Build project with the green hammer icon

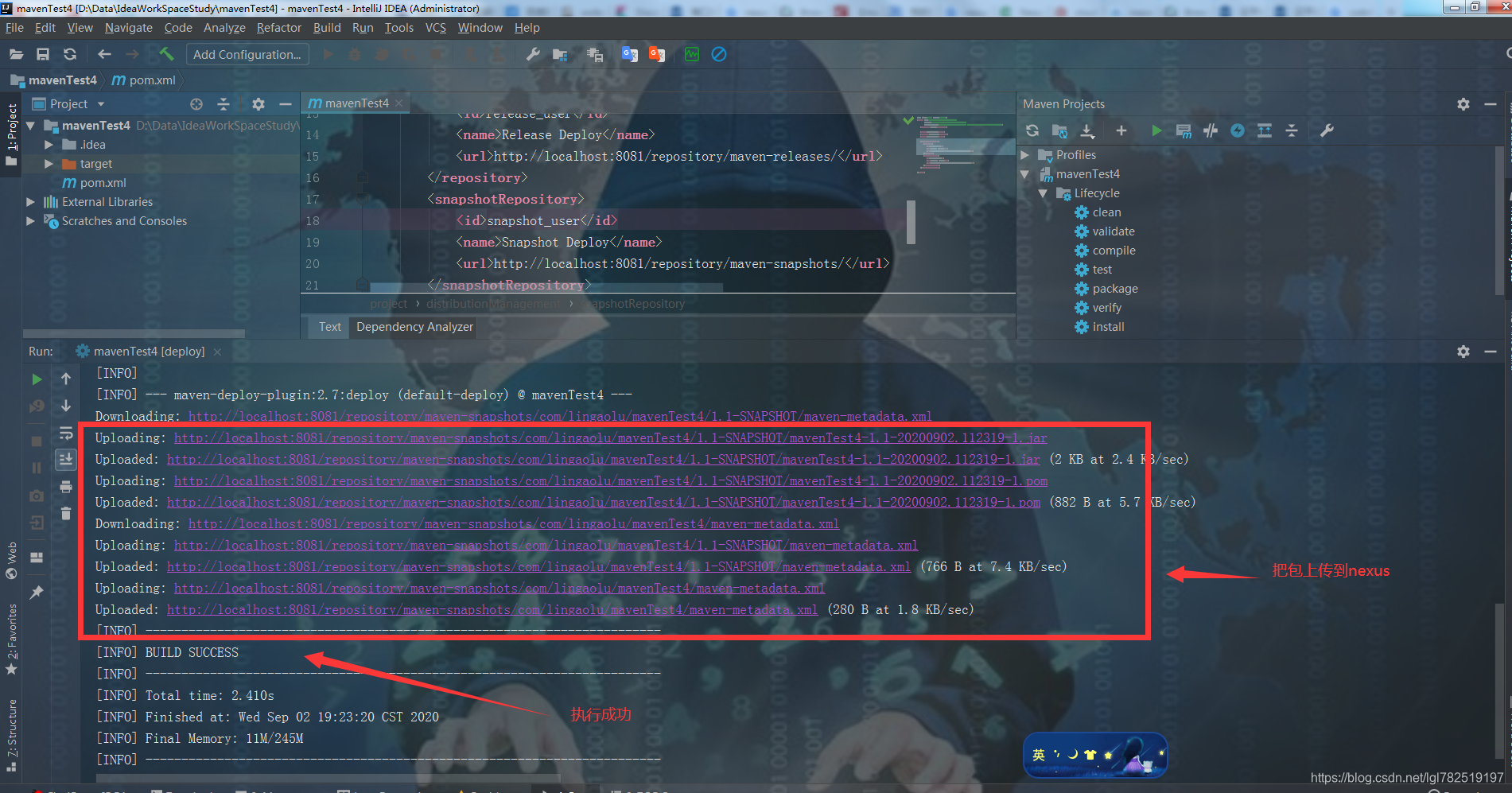pos(166,54)
